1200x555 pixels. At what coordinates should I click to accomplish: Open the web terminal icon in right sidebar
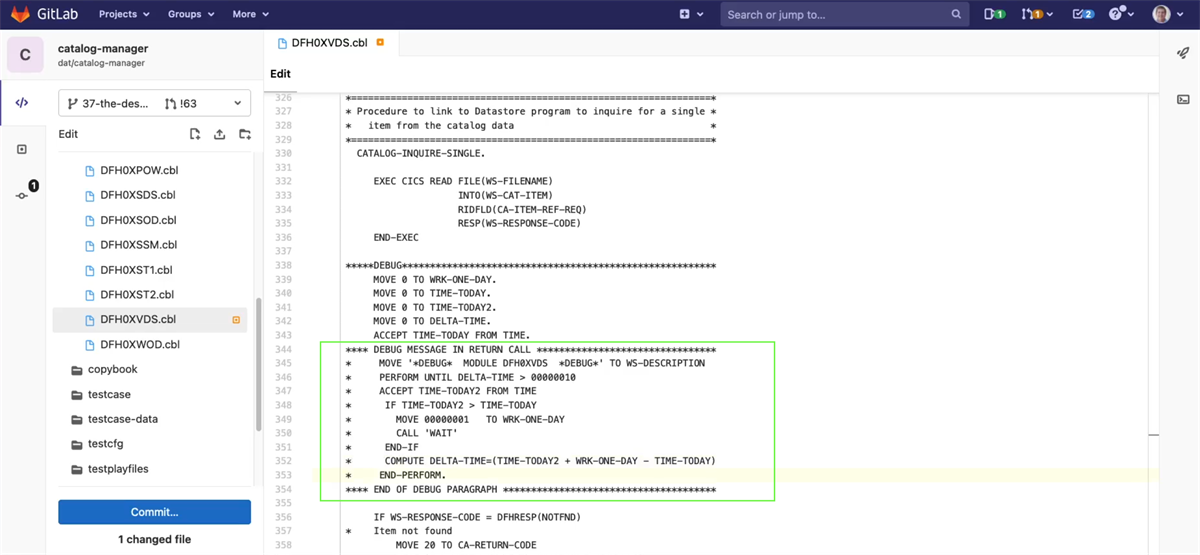(x=1183, y=99)
